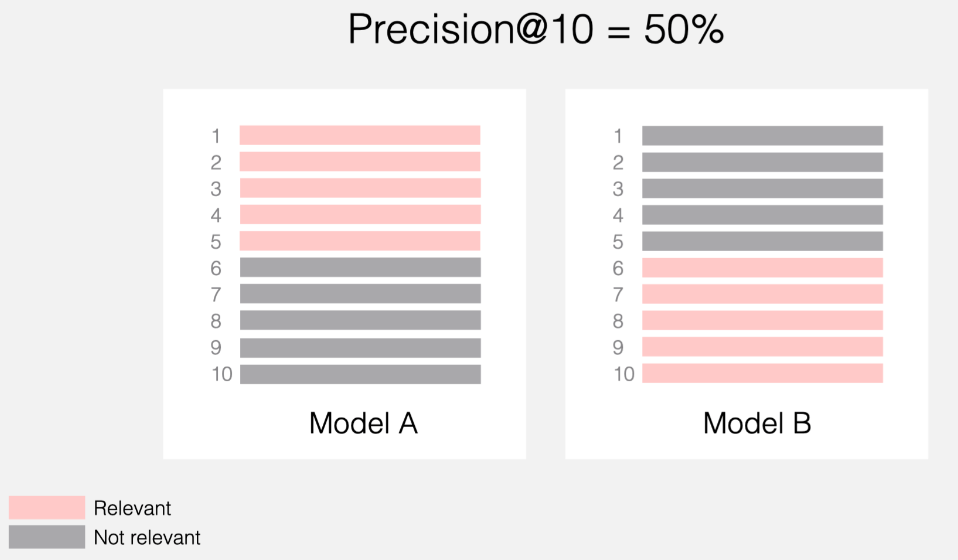Select Model A's rank 8 gray bar
This screenshot has width=958, height=560.
click(x=360, y=320)
